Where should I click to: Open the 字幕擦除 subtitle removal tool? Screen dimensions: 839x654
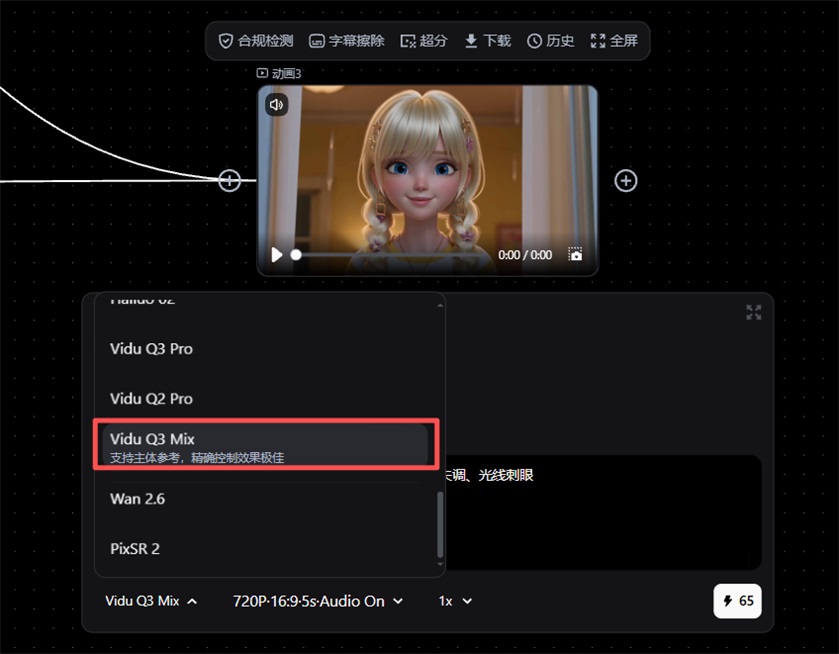point(347,41)
